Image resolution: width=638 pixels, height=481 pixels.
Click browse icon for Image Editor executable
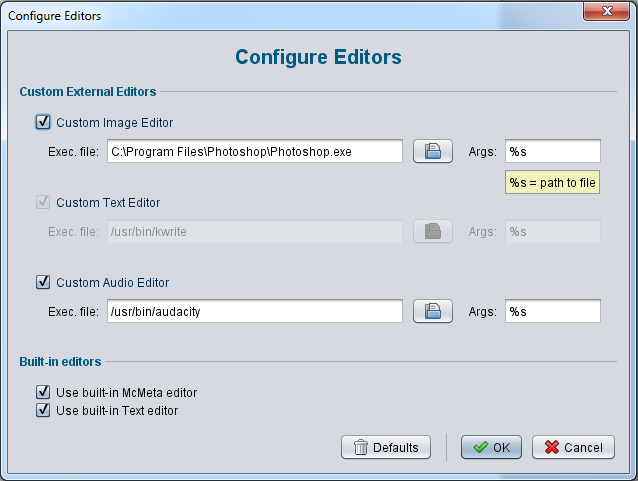click(432, 151)
